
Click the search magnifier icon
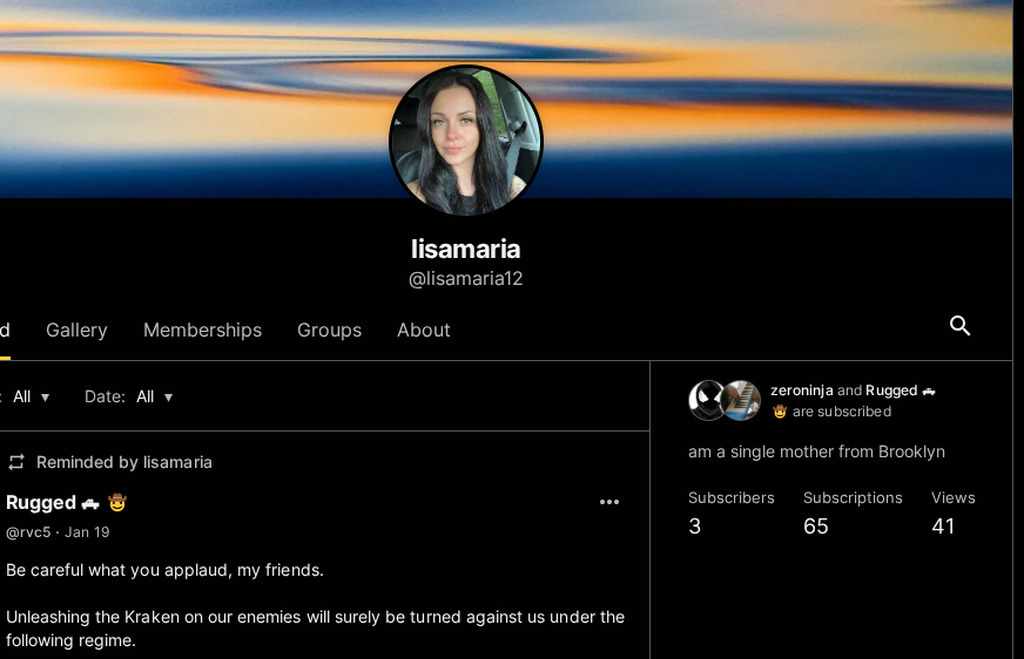coord(960,326)
